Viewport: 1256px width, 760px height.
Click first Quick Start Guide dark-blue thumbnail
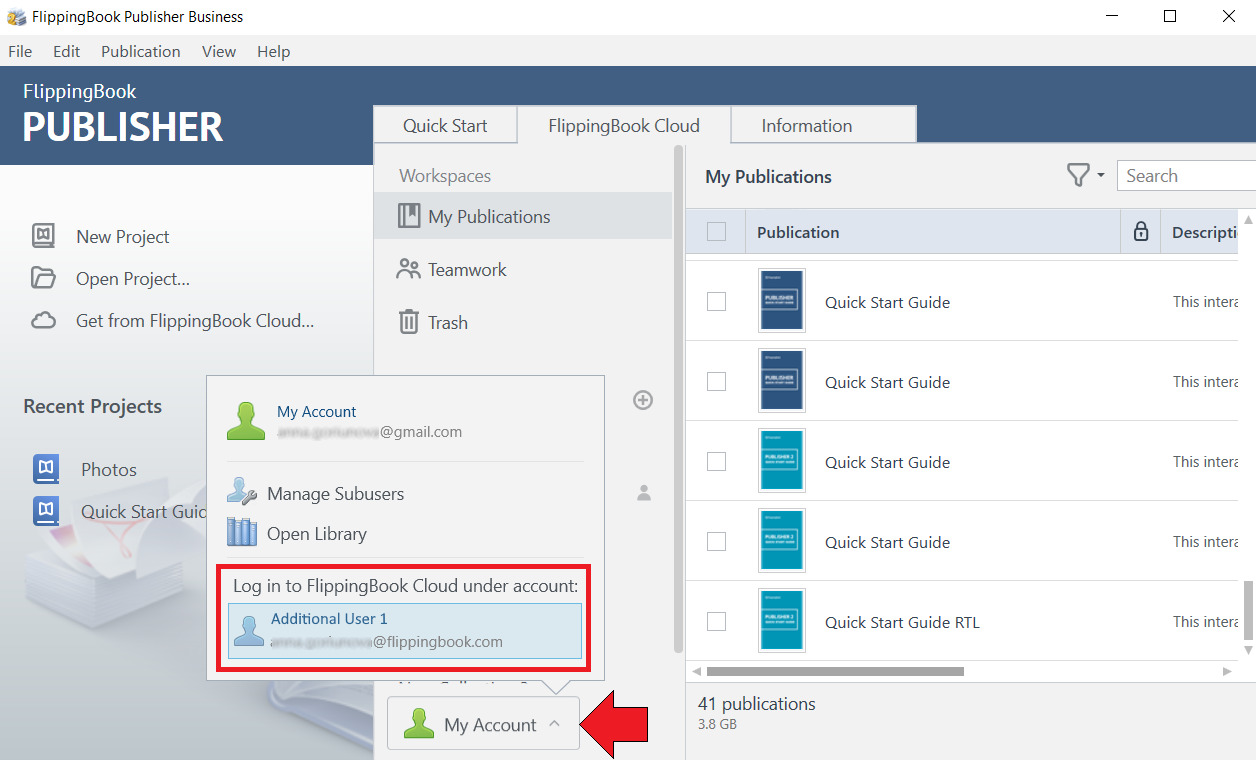[782, 301]
